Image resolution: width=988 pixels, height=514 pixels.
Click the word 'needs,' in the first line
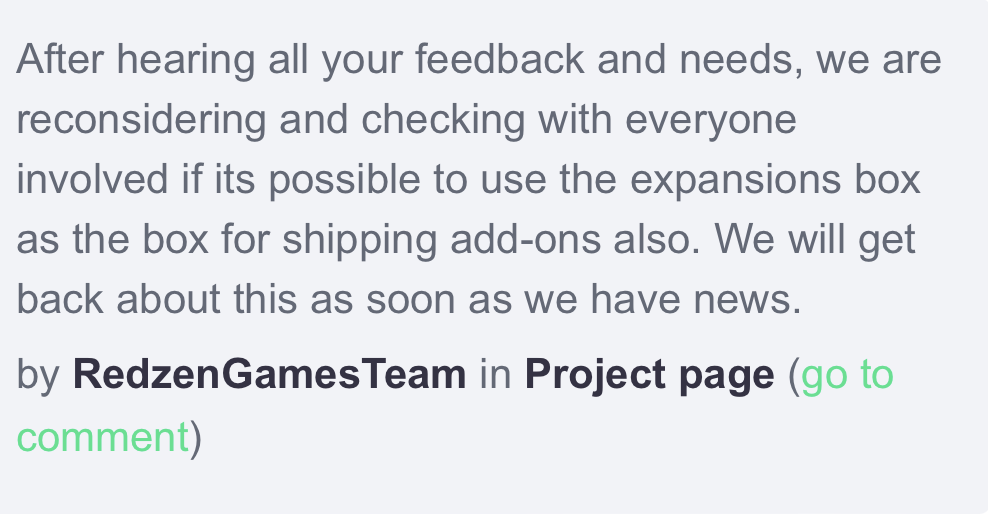coord(741,60)
